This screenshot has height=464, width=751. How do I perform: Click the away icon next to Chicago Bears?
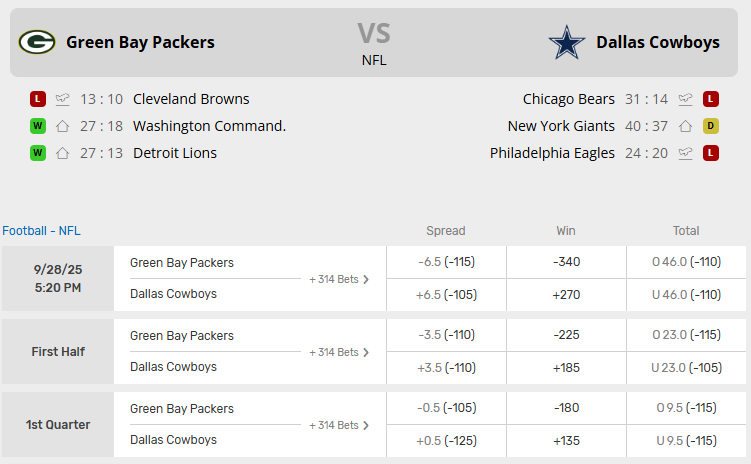point(685,99)
